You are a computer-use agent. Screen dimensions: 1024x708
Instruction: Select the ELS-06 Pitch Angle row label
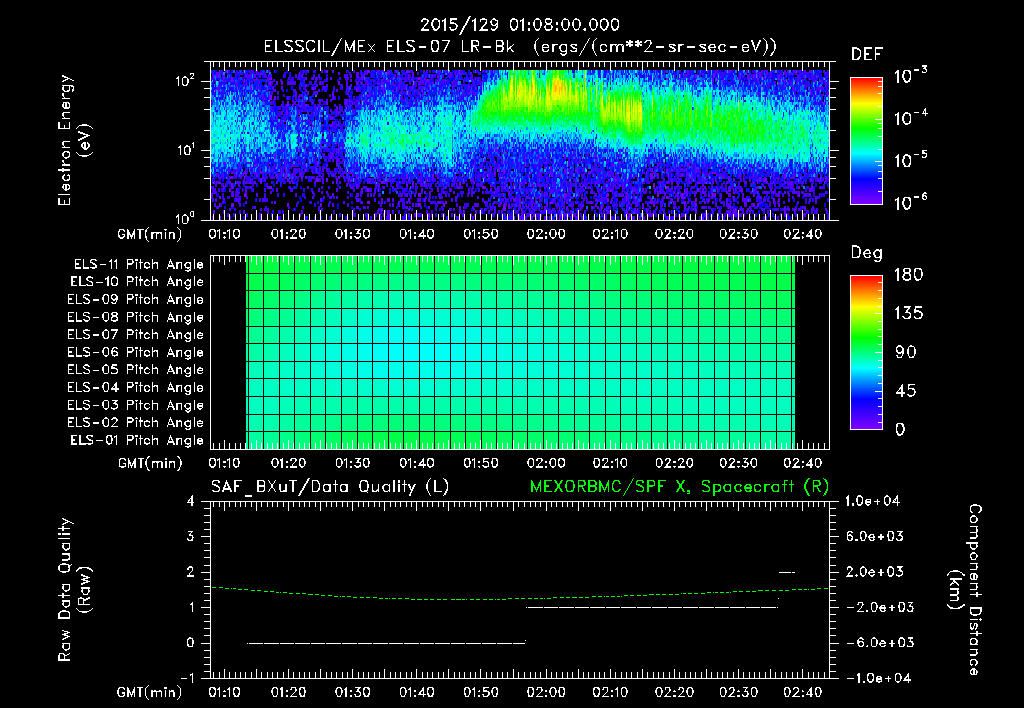135,353
